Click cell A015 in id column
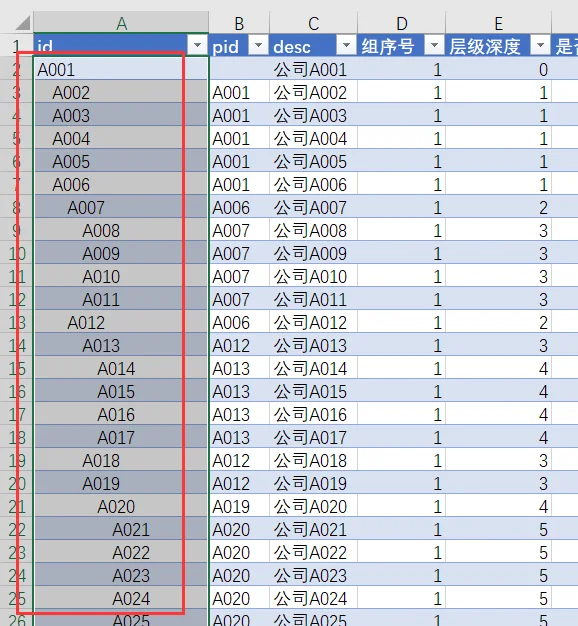Screen dimensions: 578x626 (x=121, y=392)
